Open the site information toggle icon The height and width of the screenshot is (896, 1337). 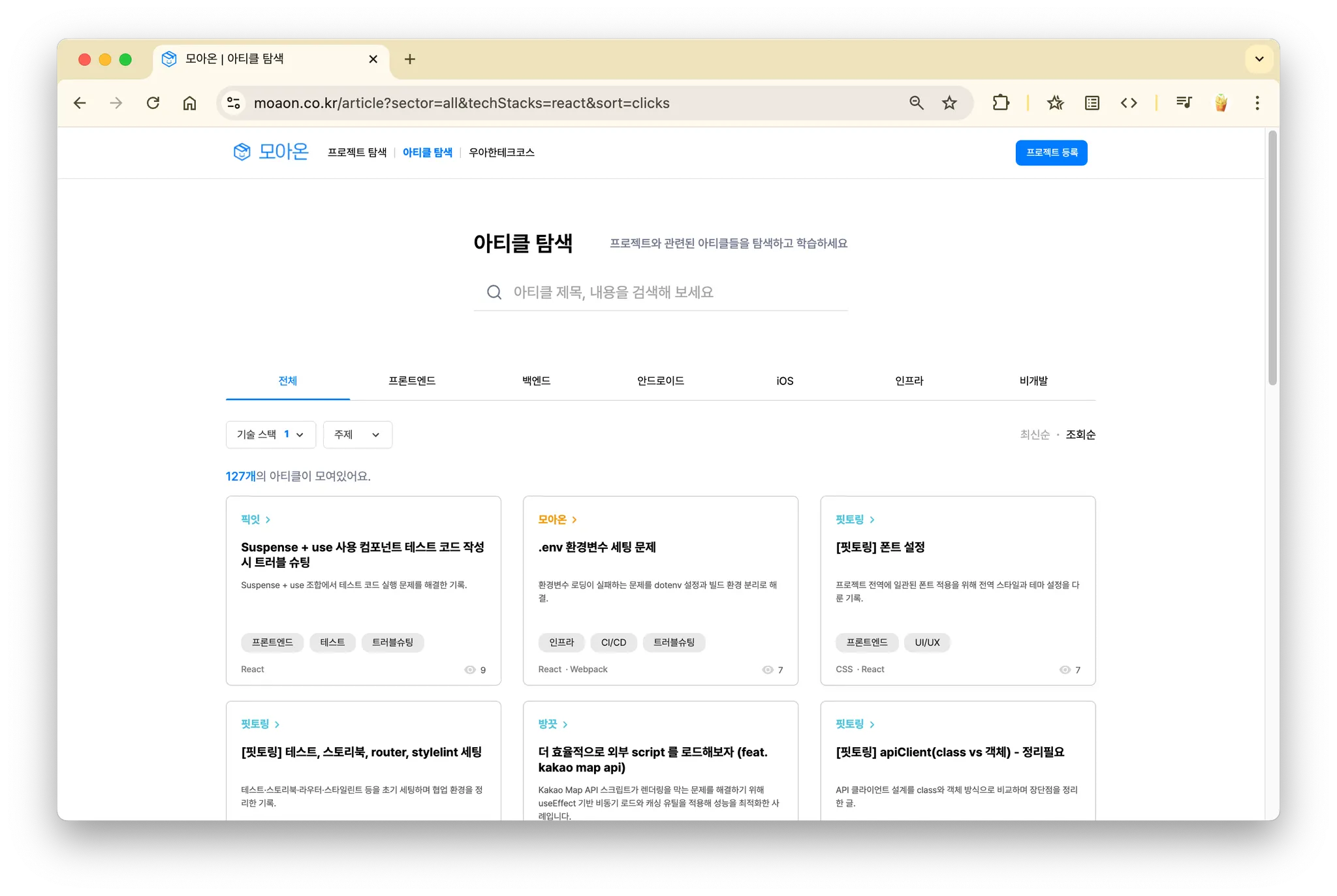pos(234,103)
